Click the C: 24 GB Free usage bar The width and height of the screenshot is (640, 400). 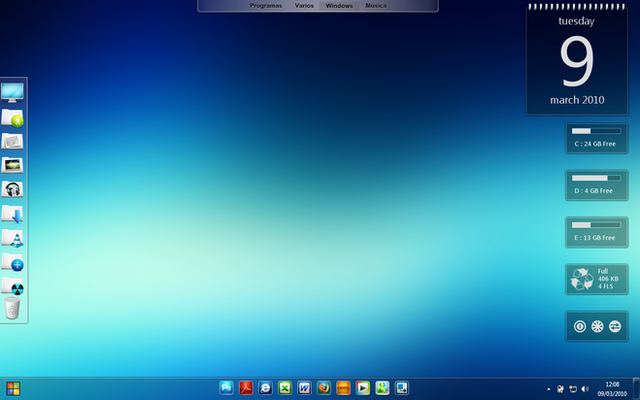click(596, 131)
